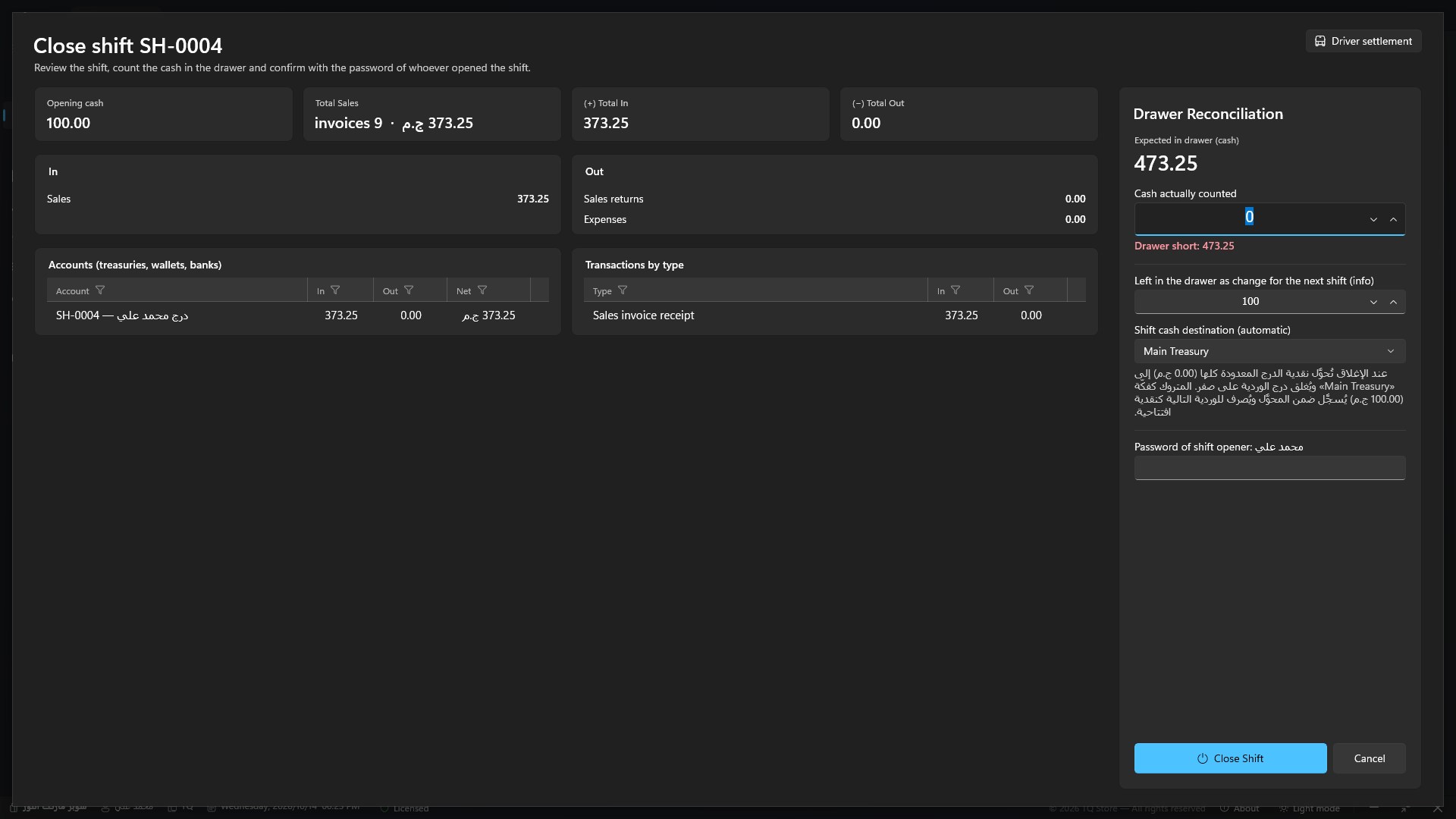
Task: Open About in the status bar
Action: point(1240,808)
